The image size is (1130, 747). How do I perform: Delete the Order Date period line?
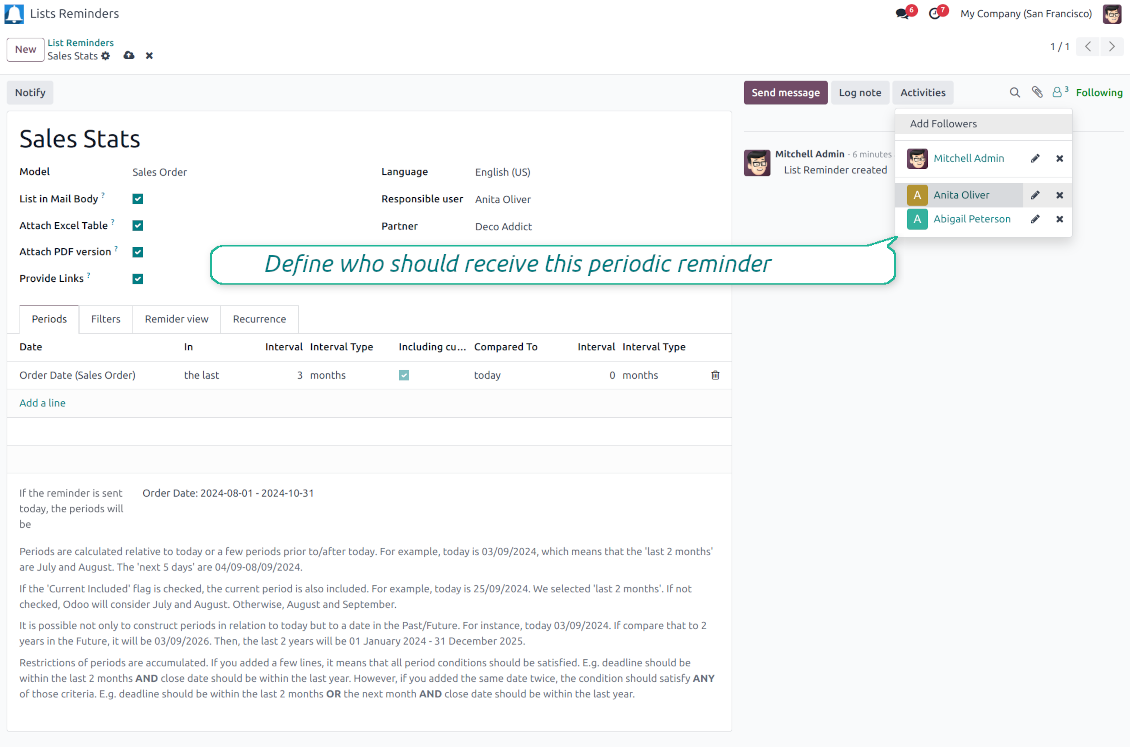(x=715, y=375)
